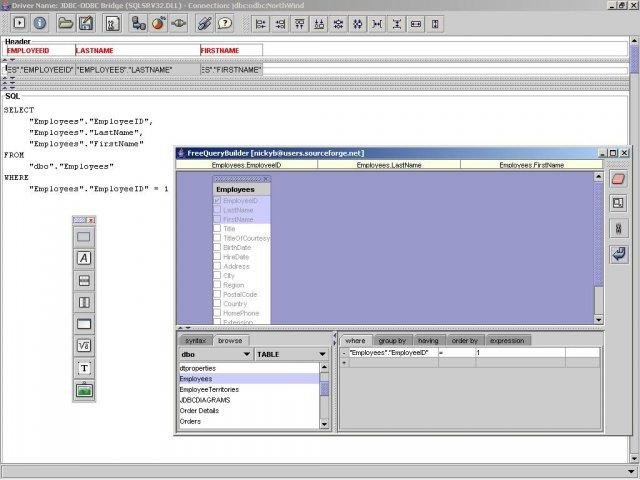Open the where tab

[356, 340]
